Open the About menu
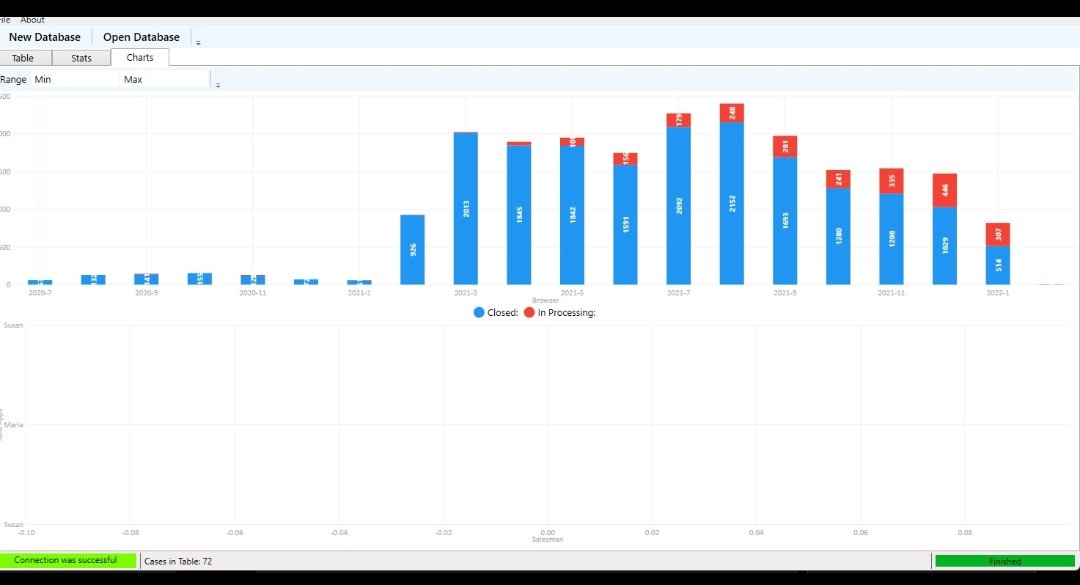The image size is (1080, 585). tap(33, 20)
